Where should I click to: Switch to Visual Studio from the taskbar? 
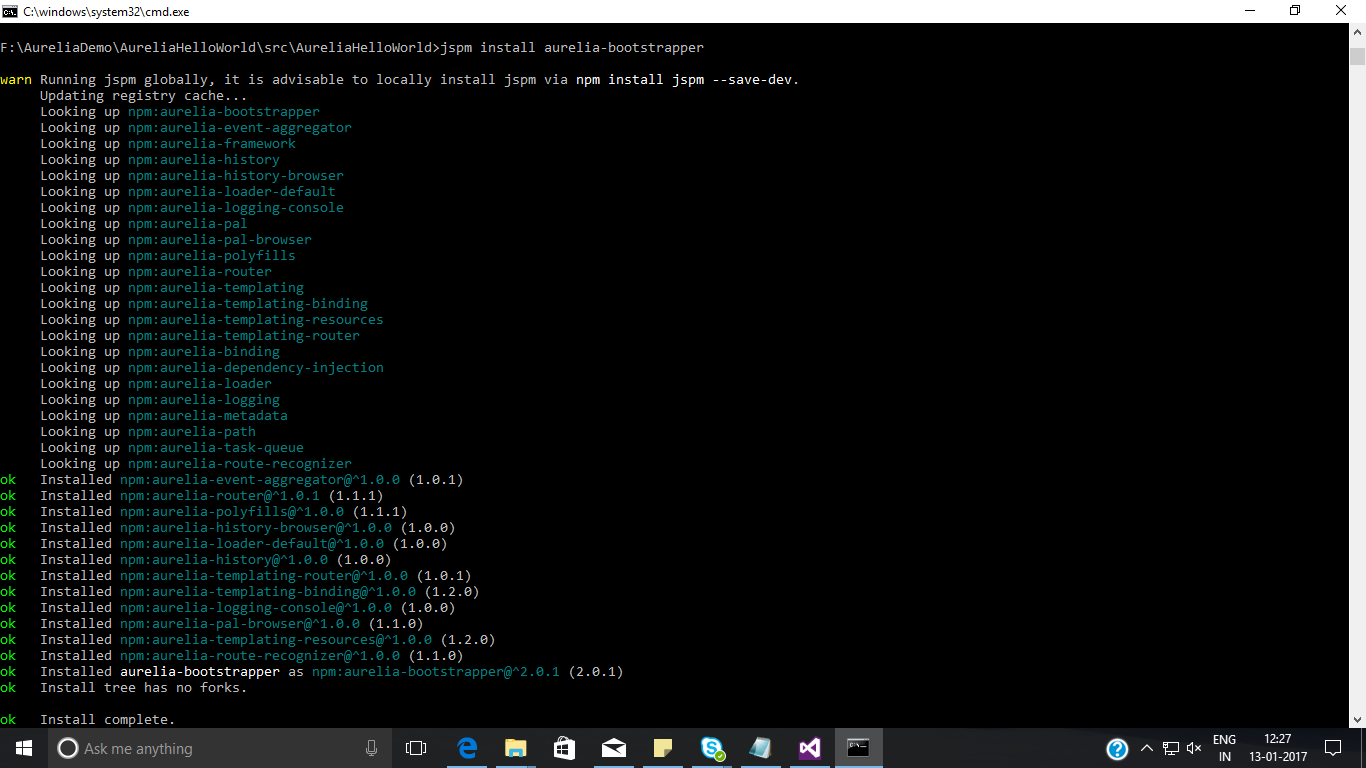click(810, 748)
